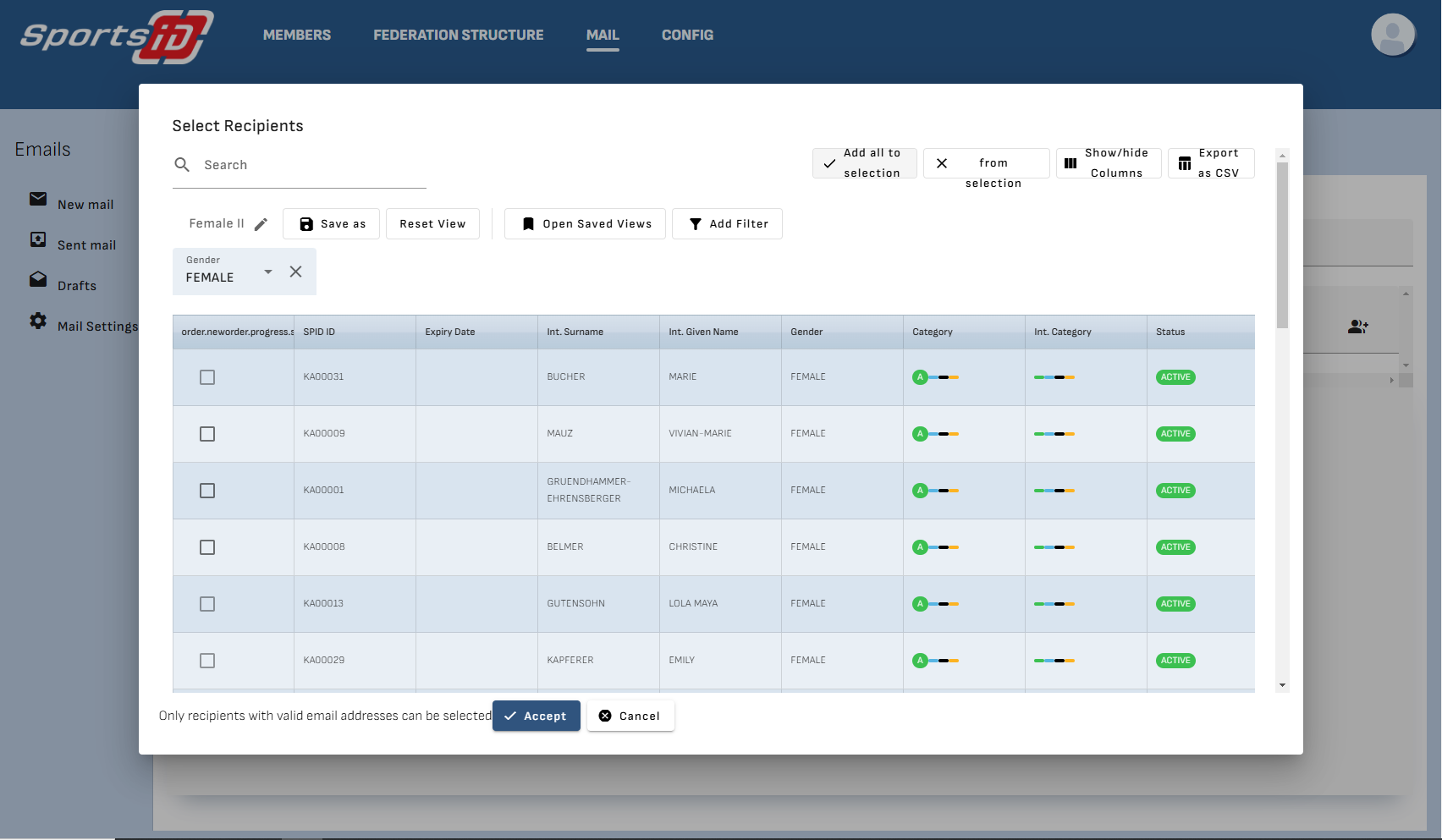Image resolution: width=1442 pixels, height=840 pixels.
Task: Click the add recipient person icon
Action: pos(1357,327)
